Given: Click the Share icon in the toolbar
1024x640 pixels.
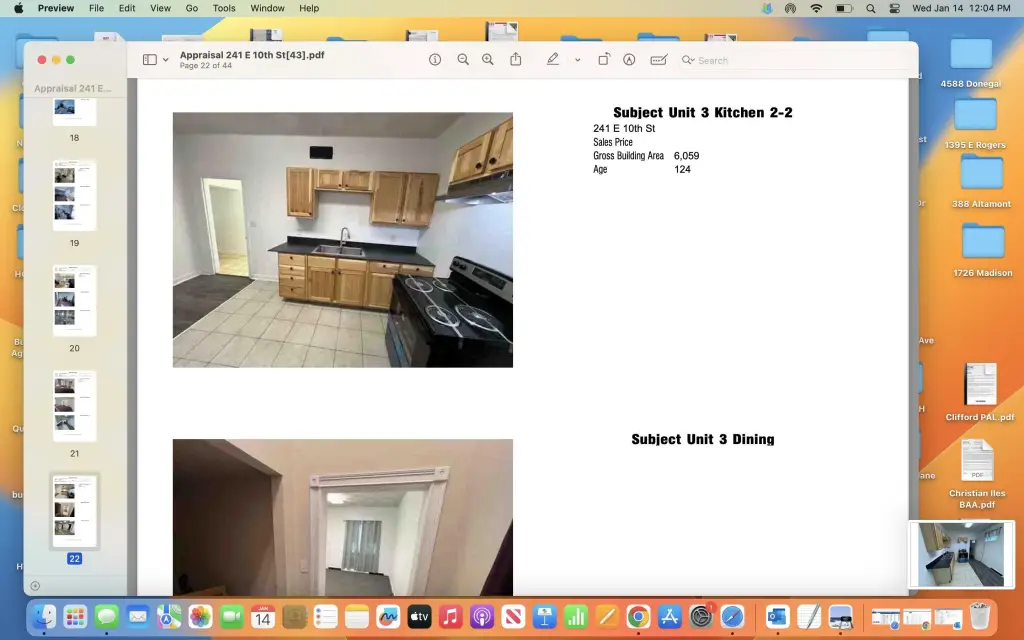Looking at the screenshot, I should (515, 60).
